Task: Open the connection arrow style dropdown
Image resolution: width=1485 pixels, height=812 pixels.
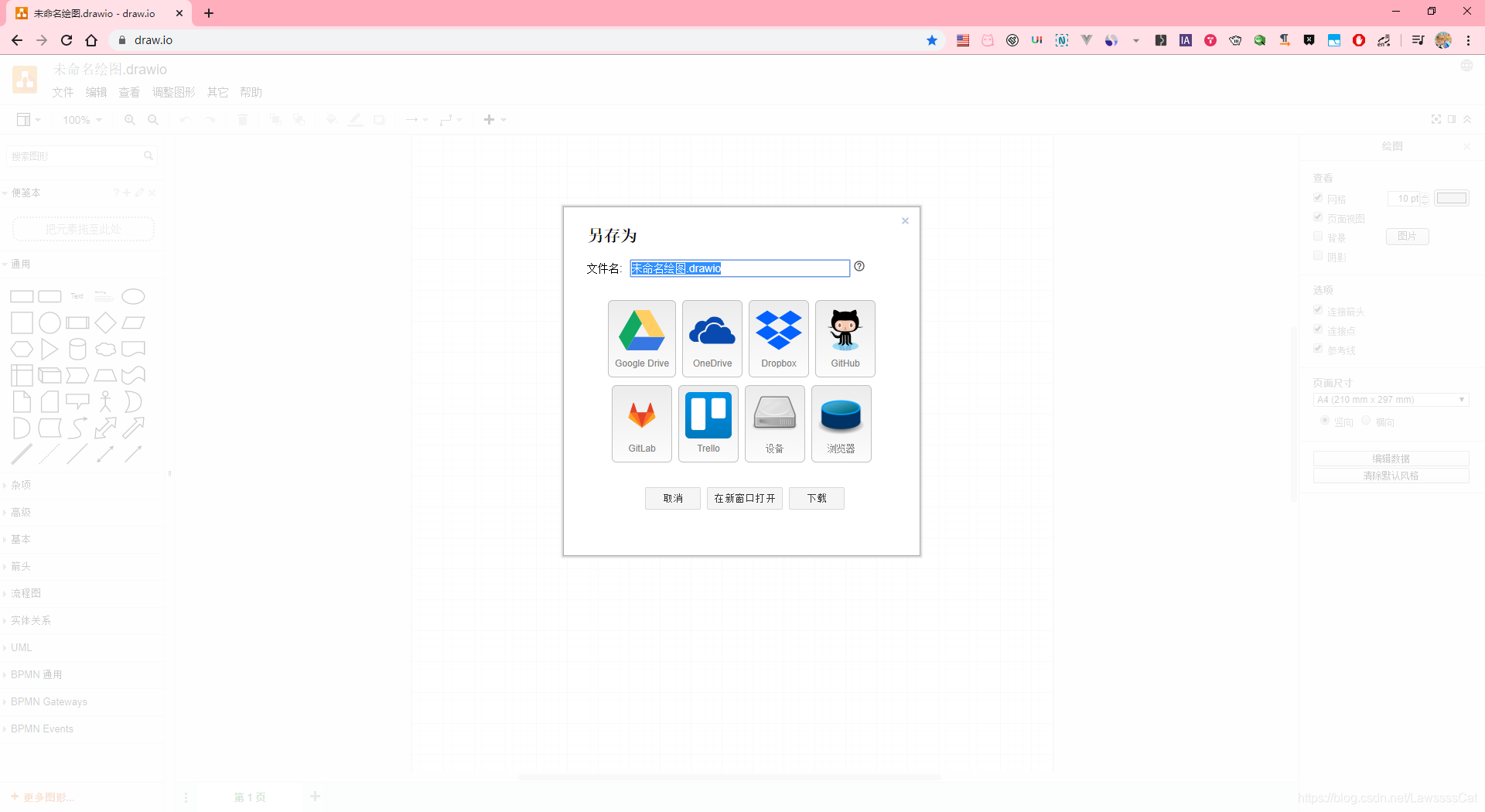Action: 417,120
